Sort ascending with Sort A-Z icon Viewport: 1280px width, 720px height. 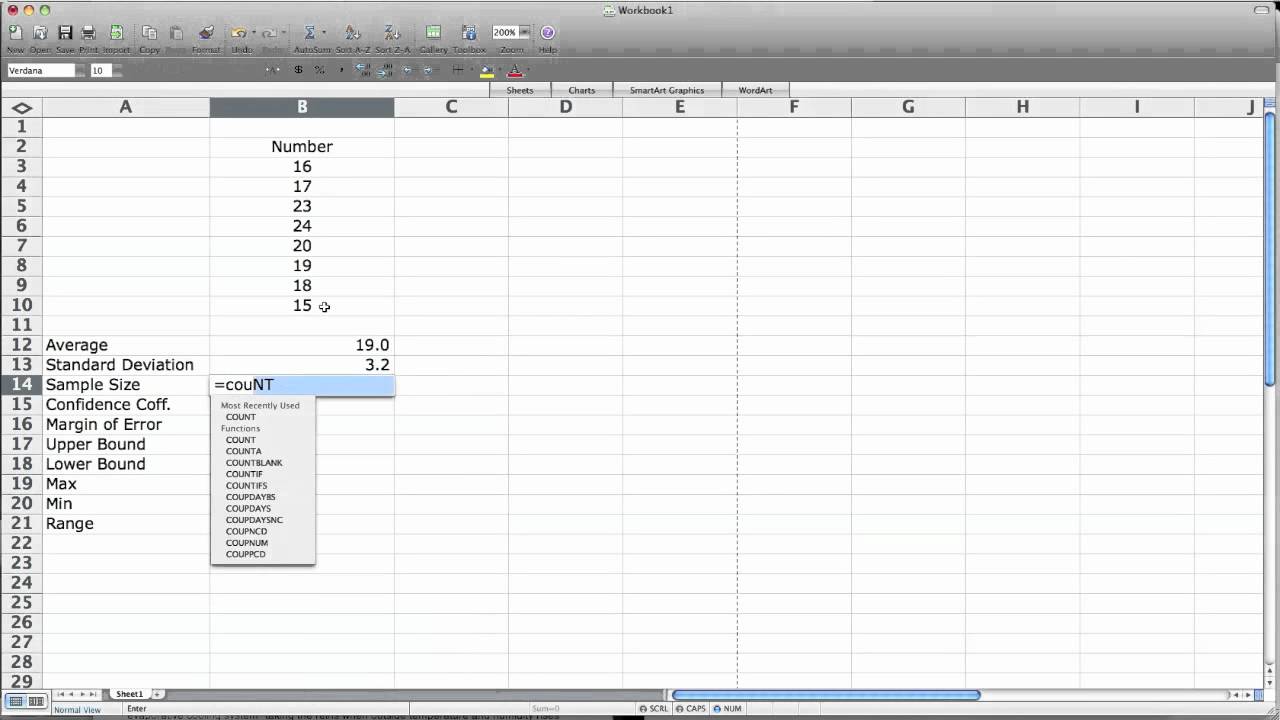click(x=352, y=33)
